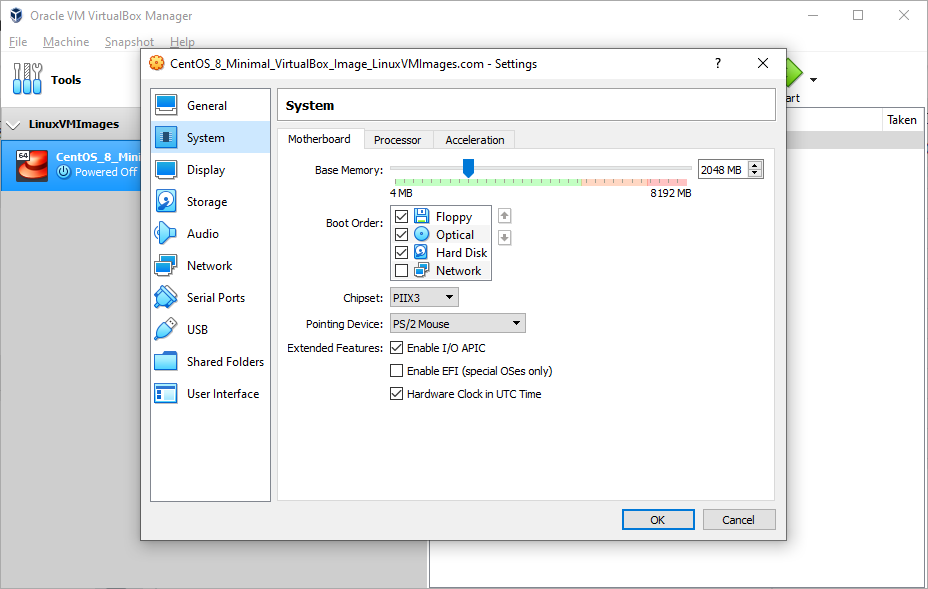Image resolution: width=928 pixels, height=589 pixels.
Task: Open the File menu
Action: [x=18, y=42]
